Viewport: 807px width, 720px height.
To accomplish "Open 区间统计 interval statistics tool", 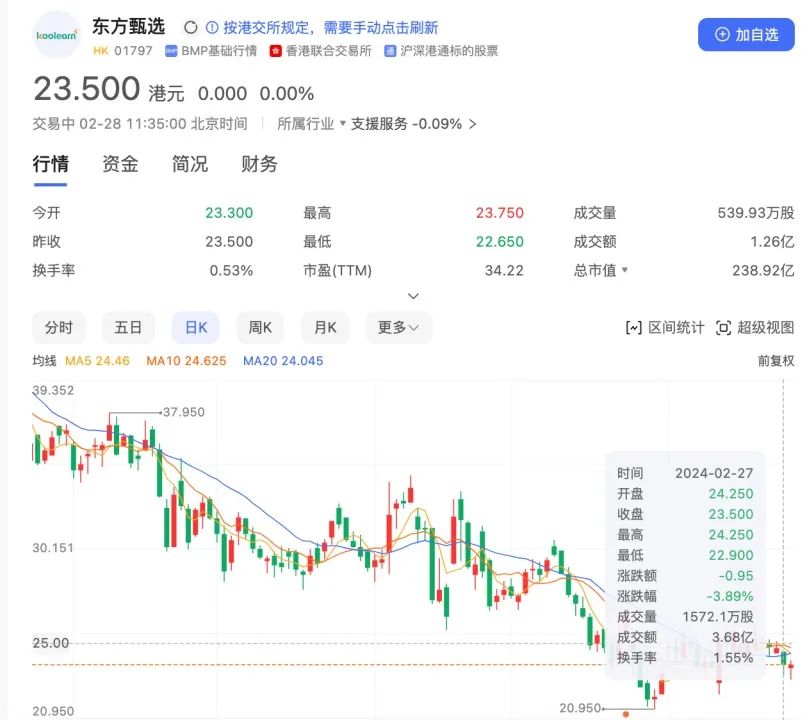I will click(664, 327).
